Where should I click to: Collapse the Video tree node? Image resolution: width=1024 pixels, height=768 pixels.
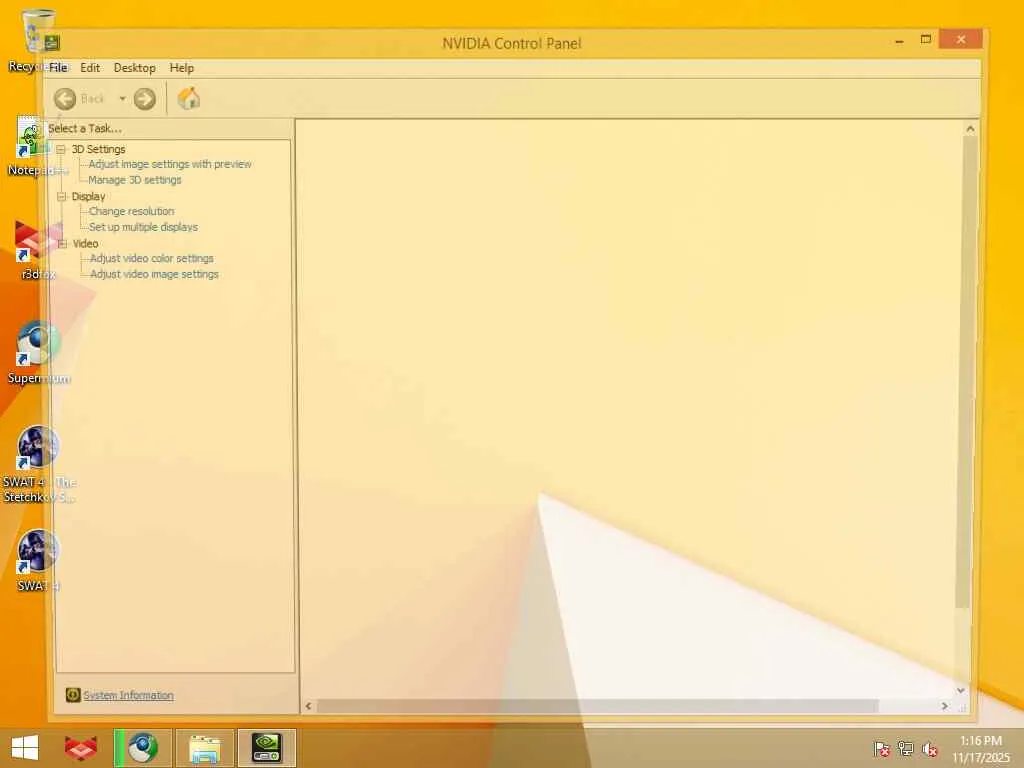pos(63,244)
